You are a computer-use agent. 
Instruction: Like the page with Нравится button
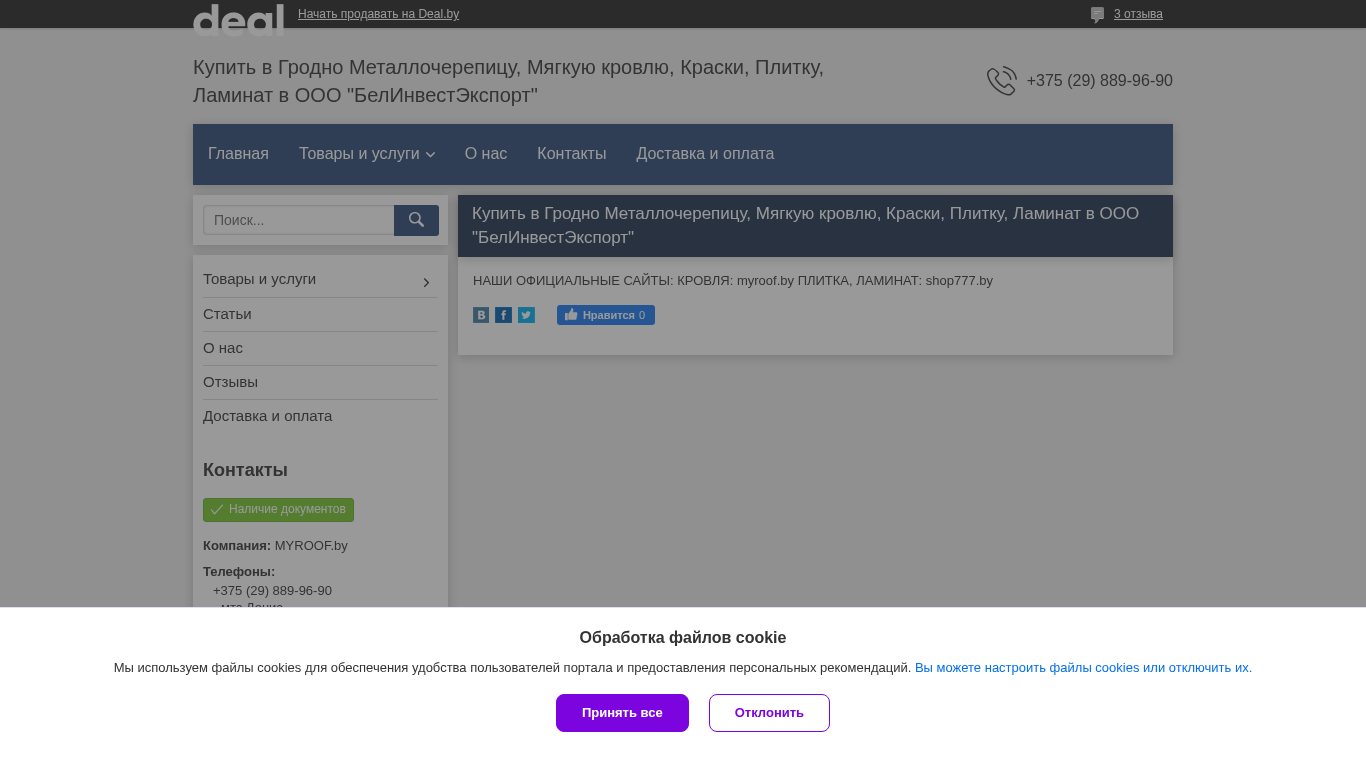pos(606,315)
